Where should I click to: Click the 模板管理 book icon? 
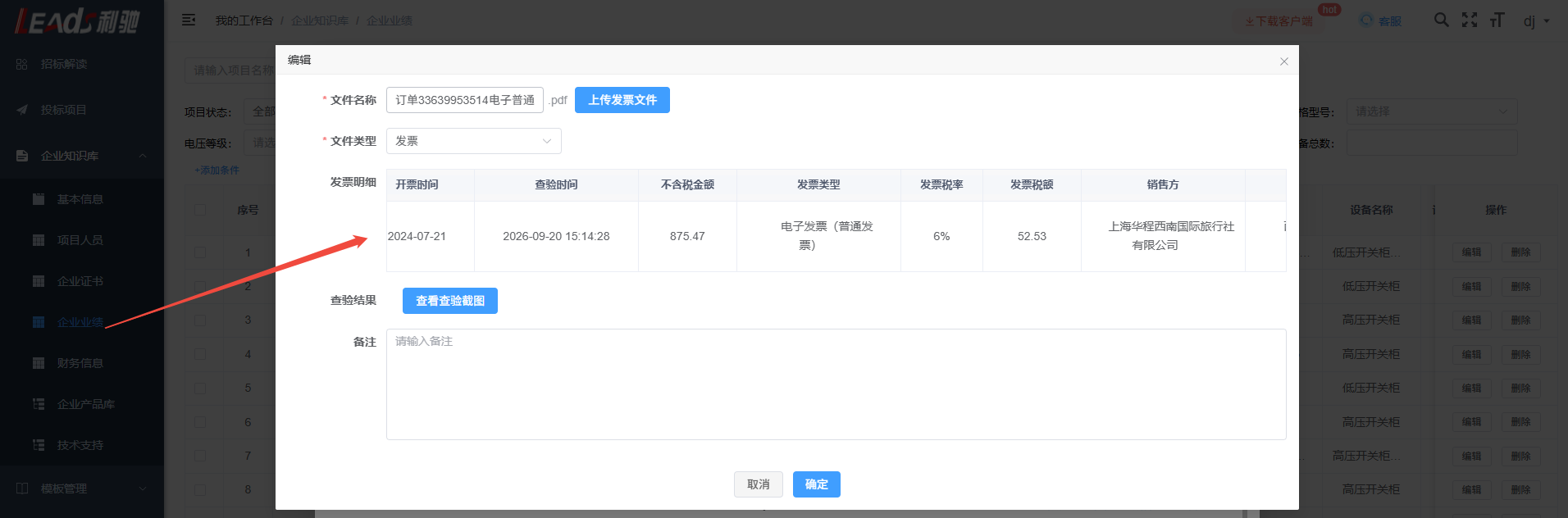pyautogui.click(x=22, y=488)
